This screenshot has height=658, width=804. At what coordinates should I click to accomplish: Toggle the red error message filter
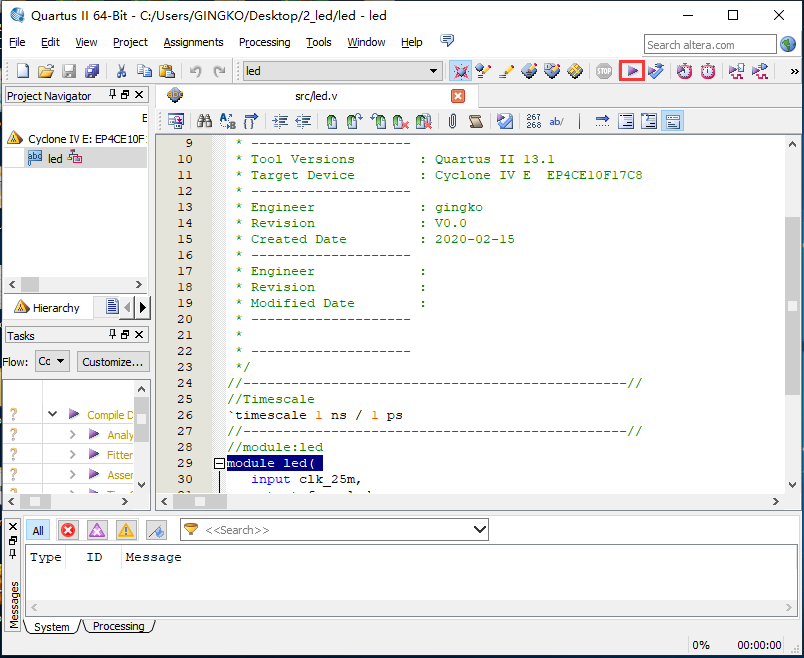(68, 530)
